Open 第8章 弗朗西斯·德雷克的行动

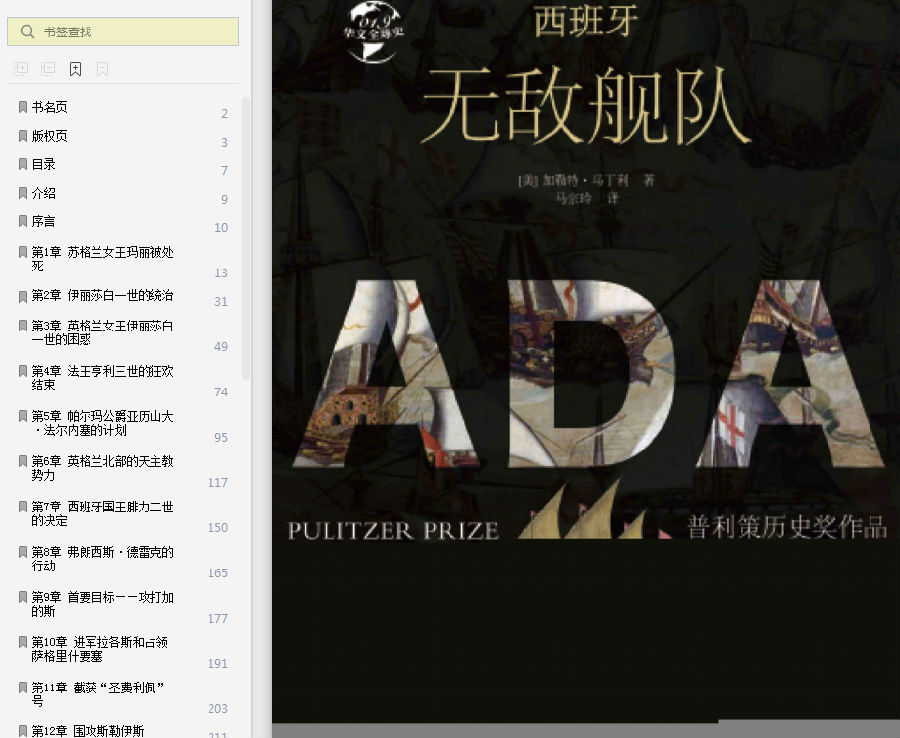tap(102, 558)
